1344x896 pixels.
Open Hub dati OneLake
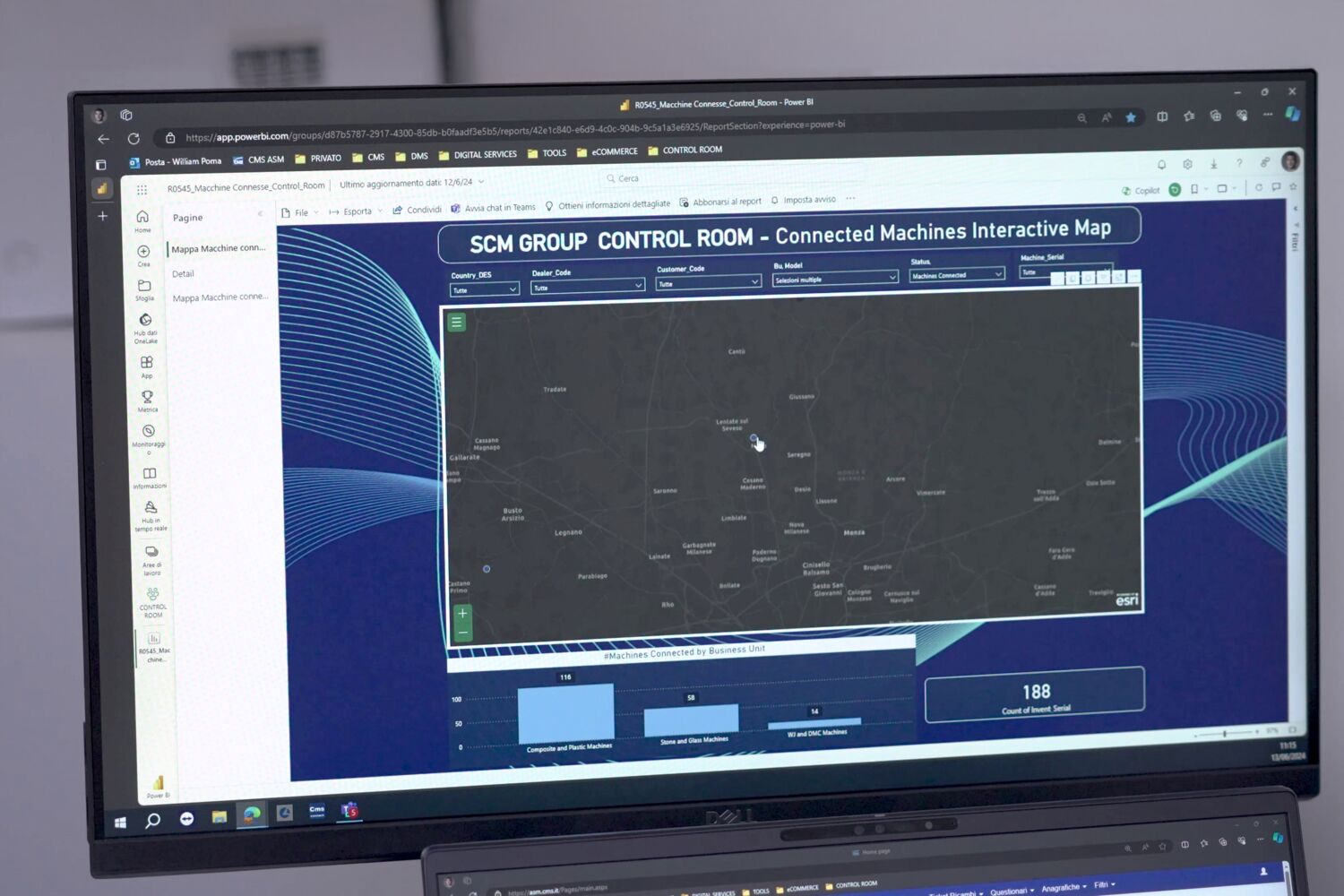145,328
